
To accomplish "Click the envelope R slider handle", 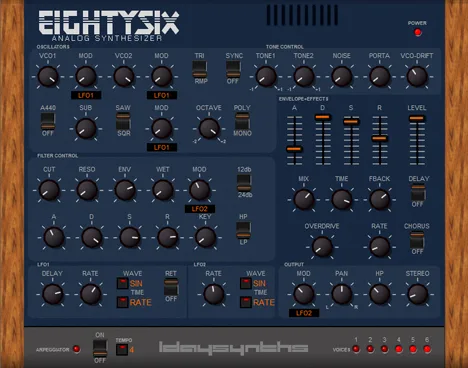I will tap(379, 138).
